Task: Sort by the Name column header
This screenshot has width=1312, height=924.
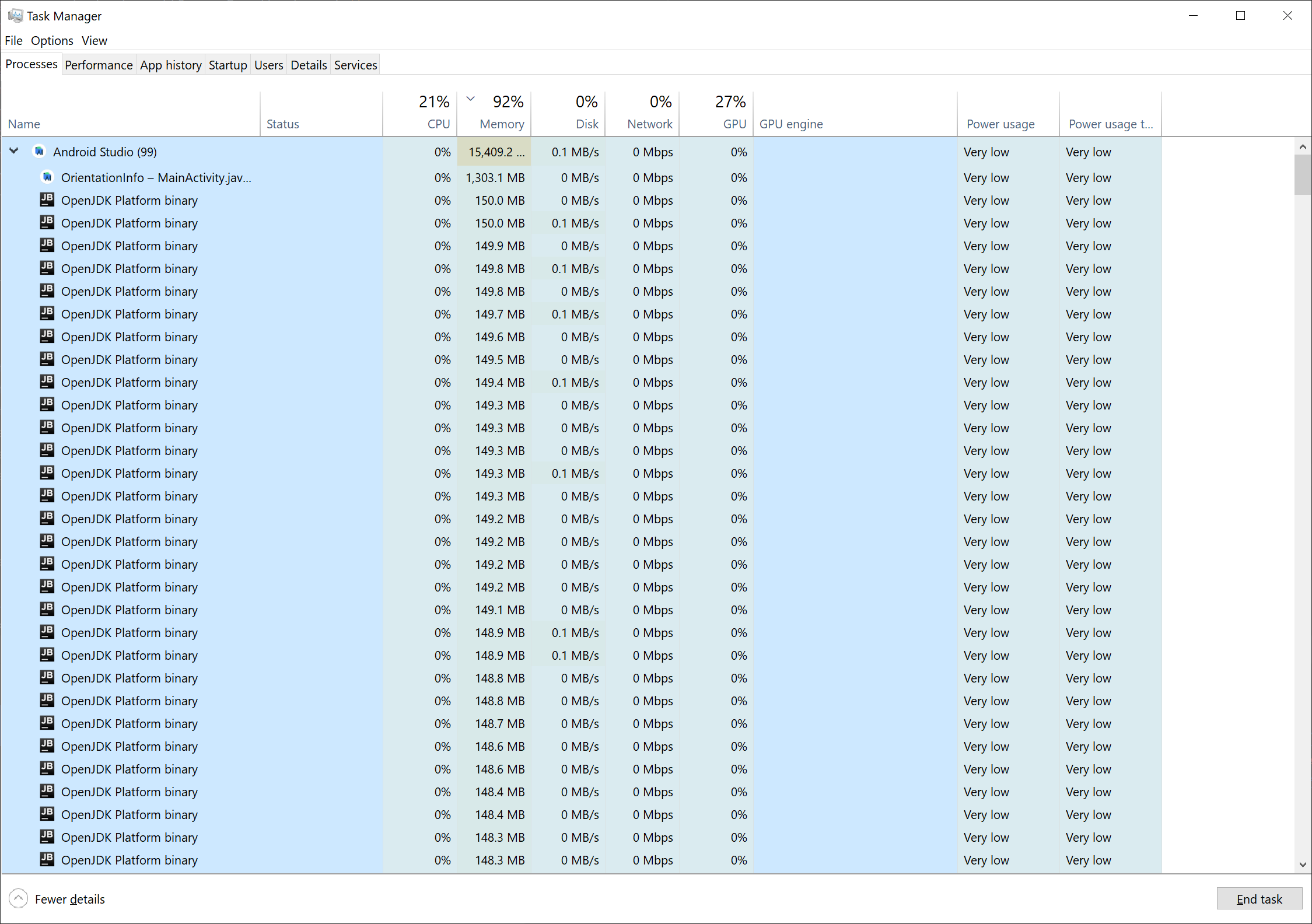Action: tap(131, 114)
